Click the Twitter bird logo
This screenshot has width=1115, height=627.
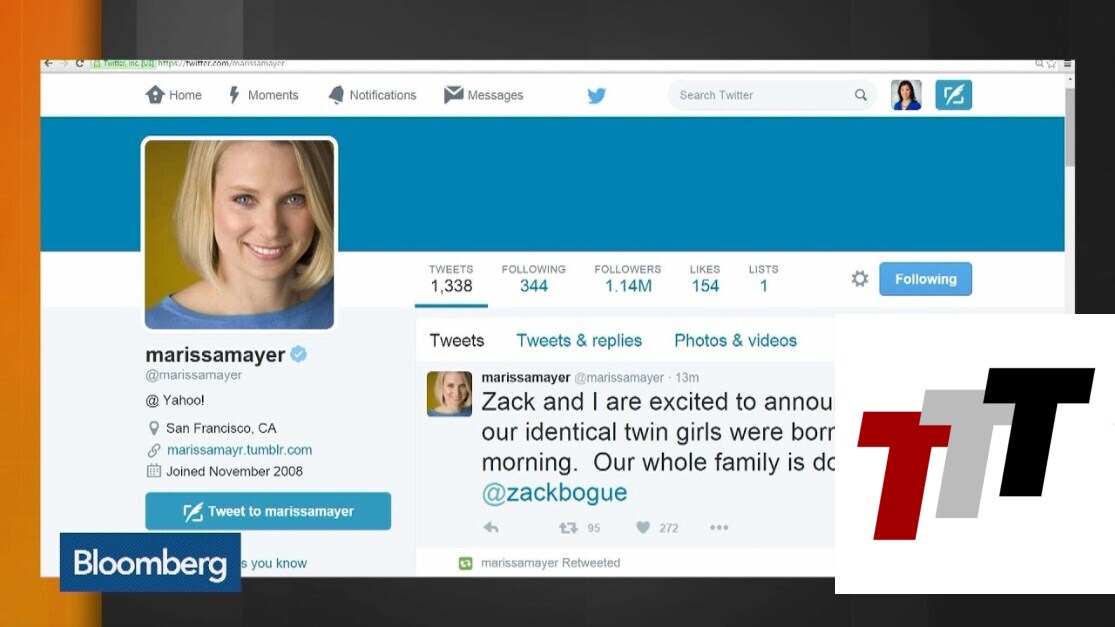(597, 95)
